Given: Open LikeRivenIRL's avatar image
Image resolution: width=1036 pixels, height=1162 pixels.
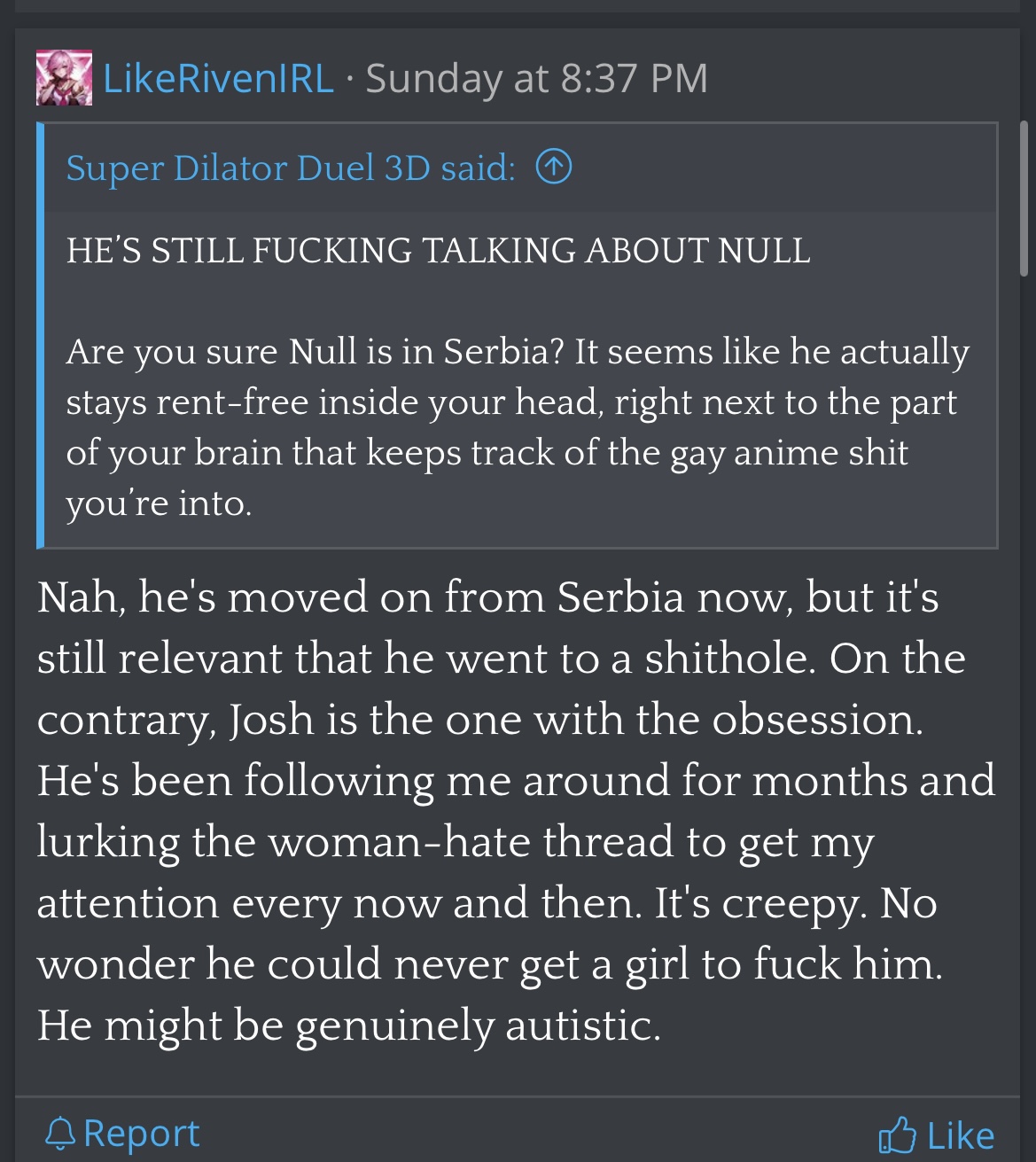Looking at the screenshot, I should [64, 78].
